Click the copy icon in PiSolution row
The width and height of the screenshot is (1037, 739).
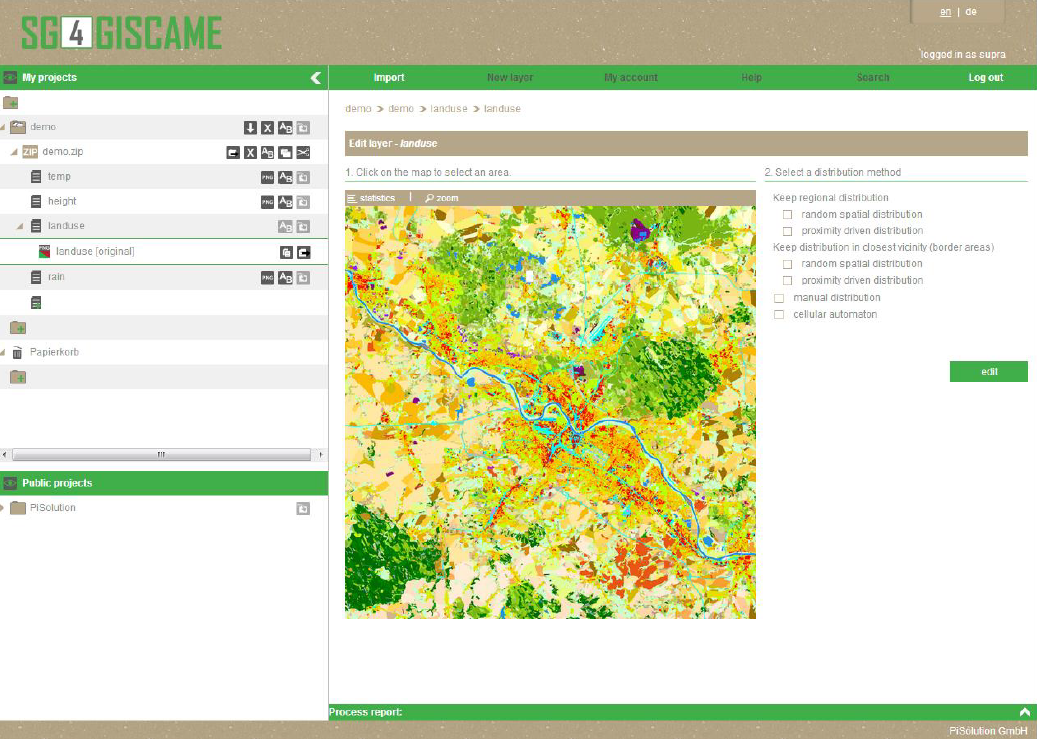(x=303, y=508)
